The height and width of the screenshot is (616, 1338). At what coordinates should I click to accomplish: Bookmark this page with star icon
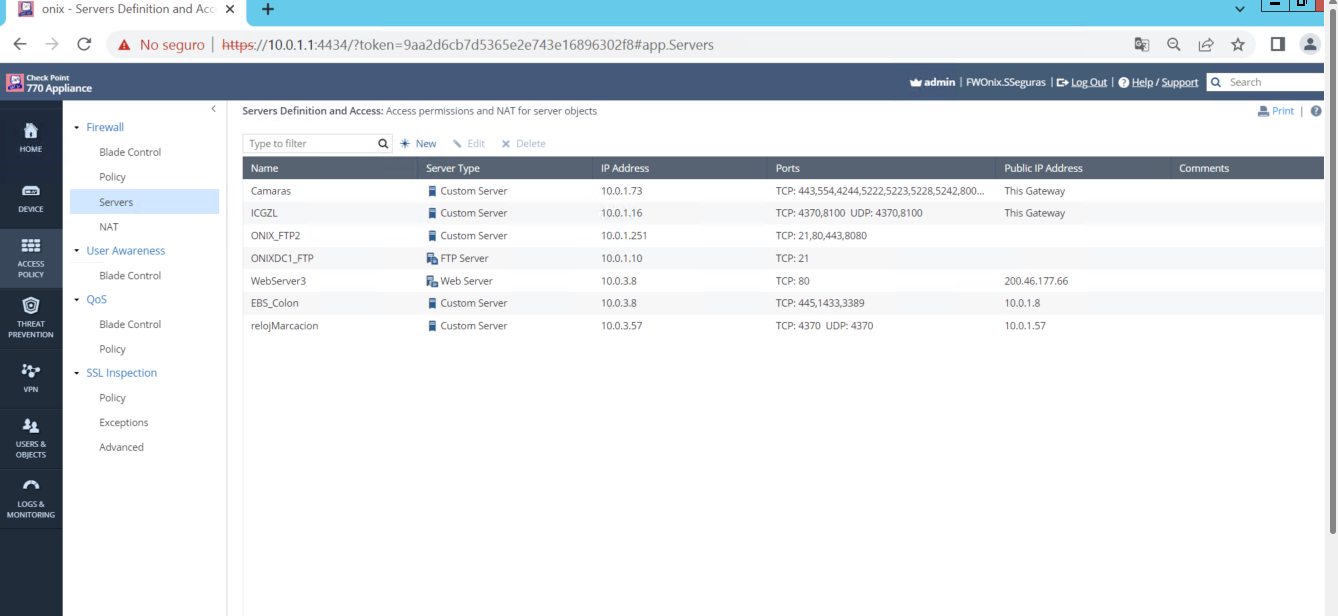pos(1238,44)
